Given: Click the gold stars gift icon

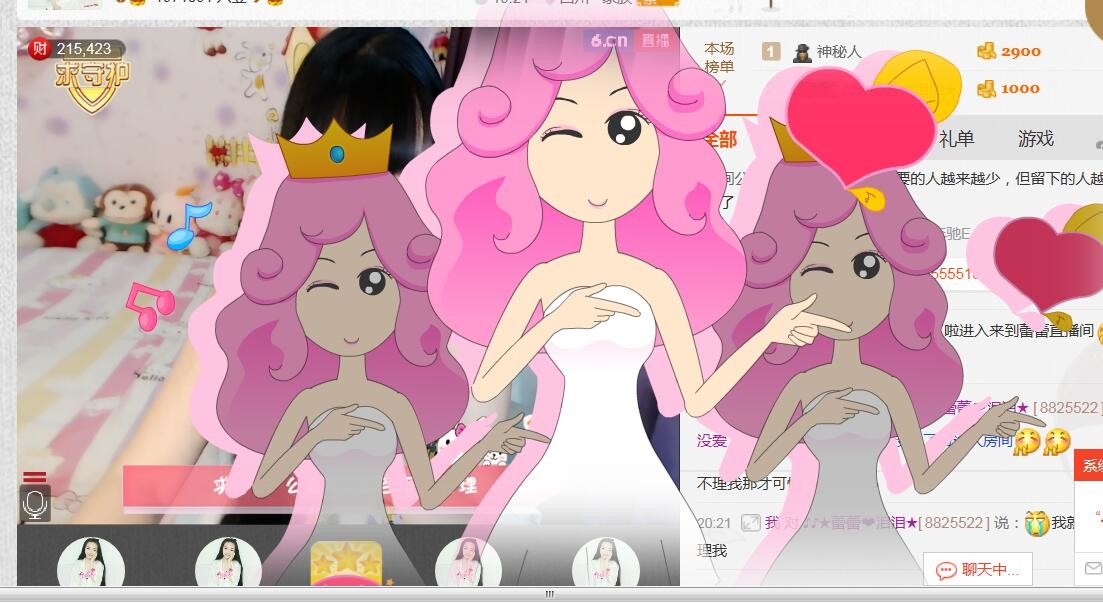Looking at the screenshot, I should (x=347, y=564).
